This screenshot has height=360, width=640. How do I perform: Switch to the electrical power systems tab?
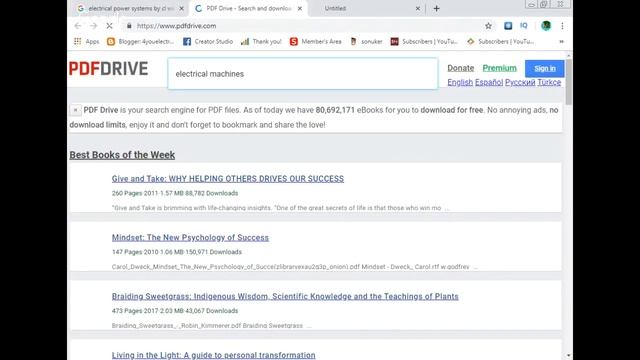pyautogui.click(x=131, y=9)
